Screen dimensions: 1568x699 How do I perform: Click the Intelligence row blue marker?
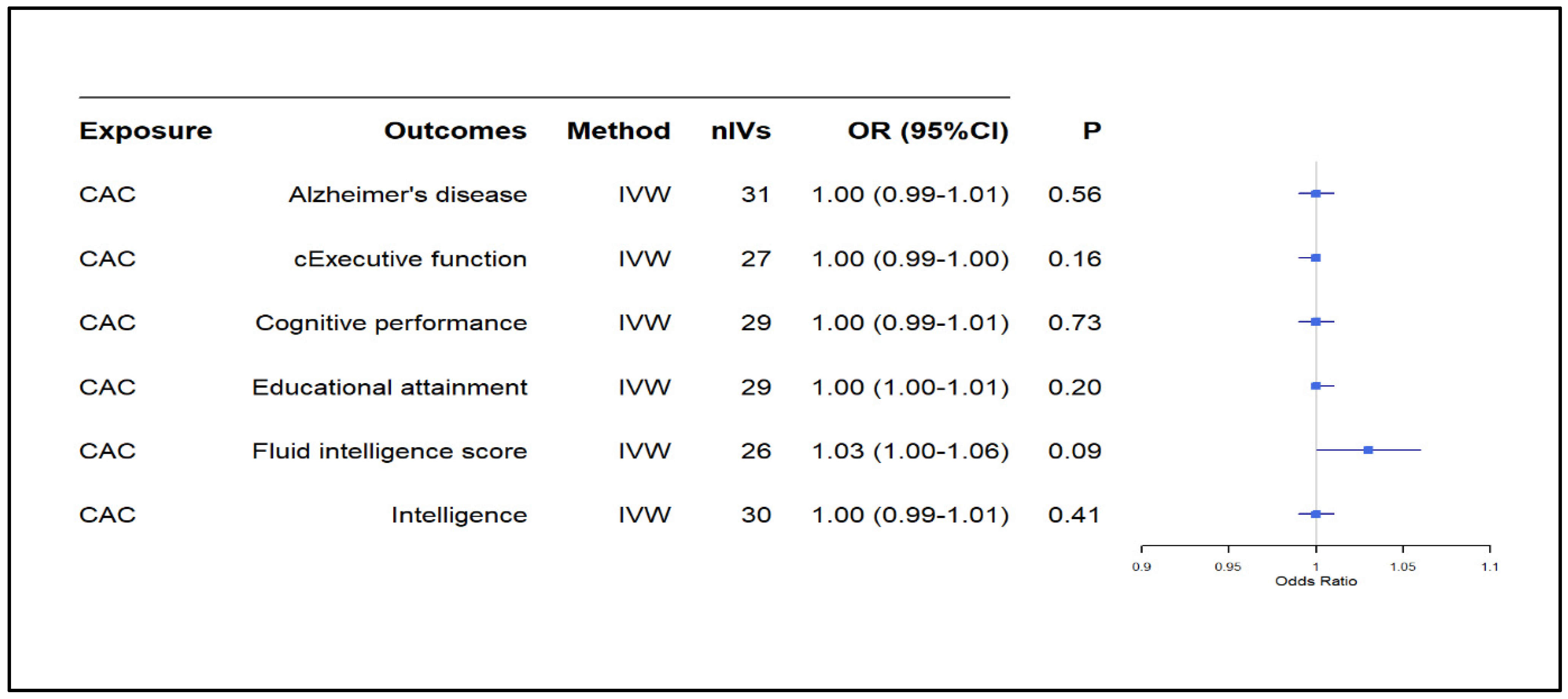tap(1315, 514)
